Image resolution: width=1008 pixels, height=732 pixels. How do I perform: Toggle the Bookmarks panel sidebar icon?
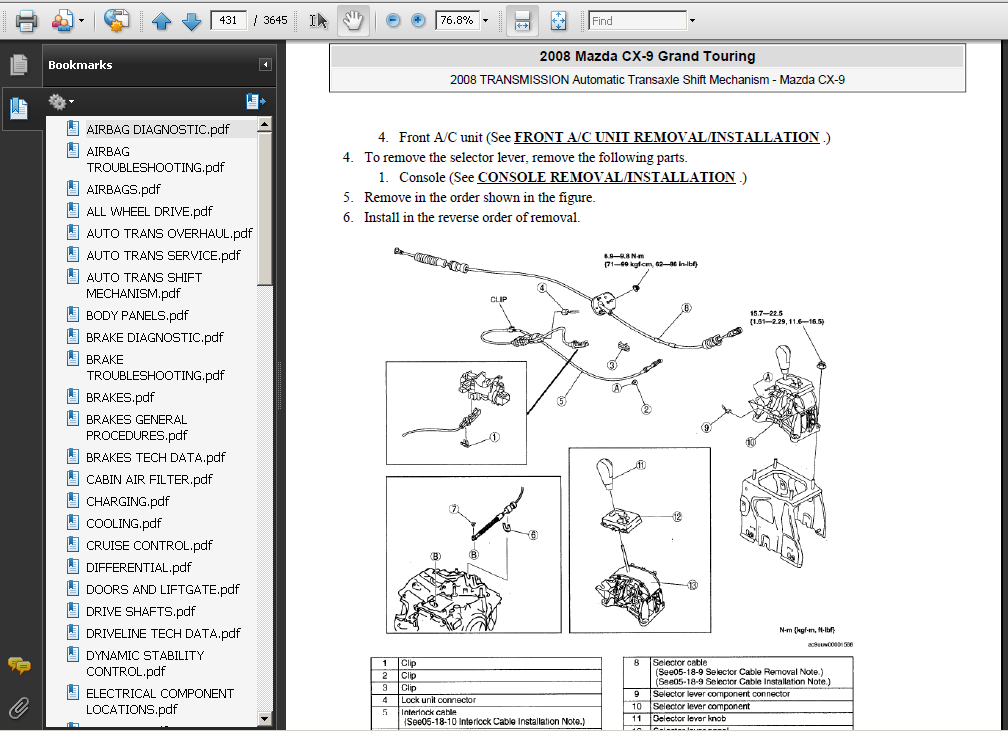[19, 108]
